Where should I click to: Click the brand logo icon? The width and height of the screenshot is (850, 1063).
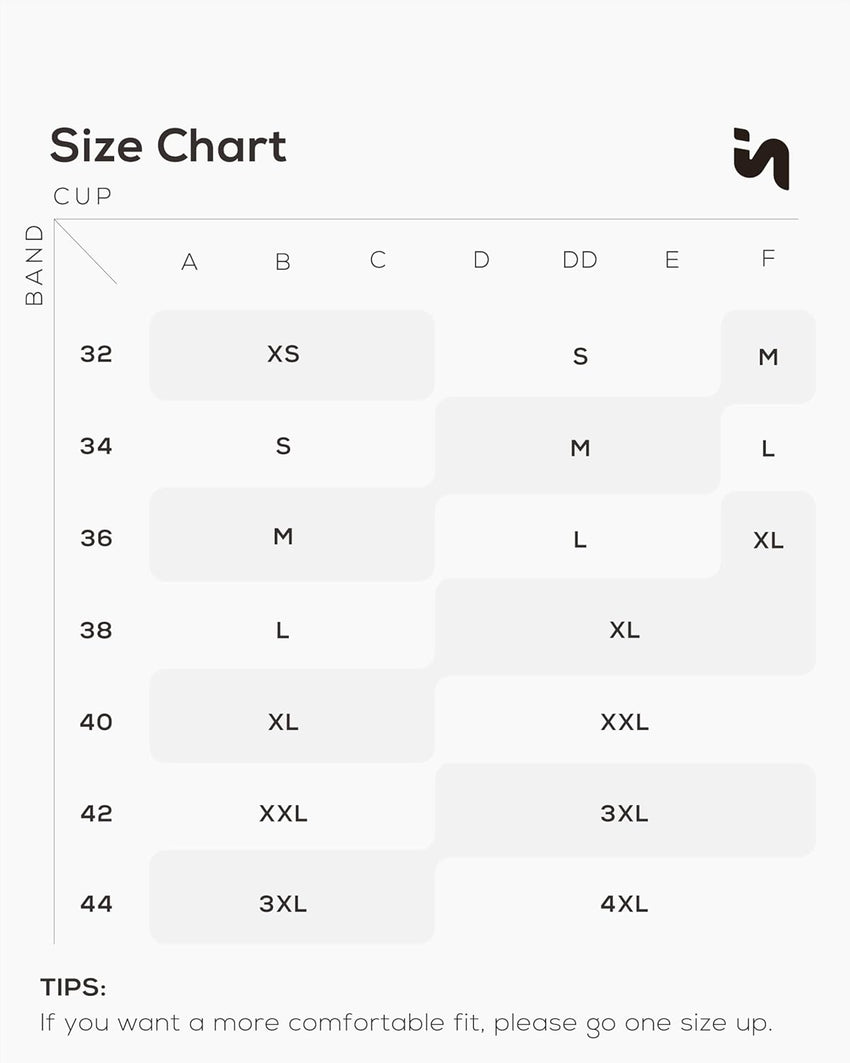pos(761,159)
